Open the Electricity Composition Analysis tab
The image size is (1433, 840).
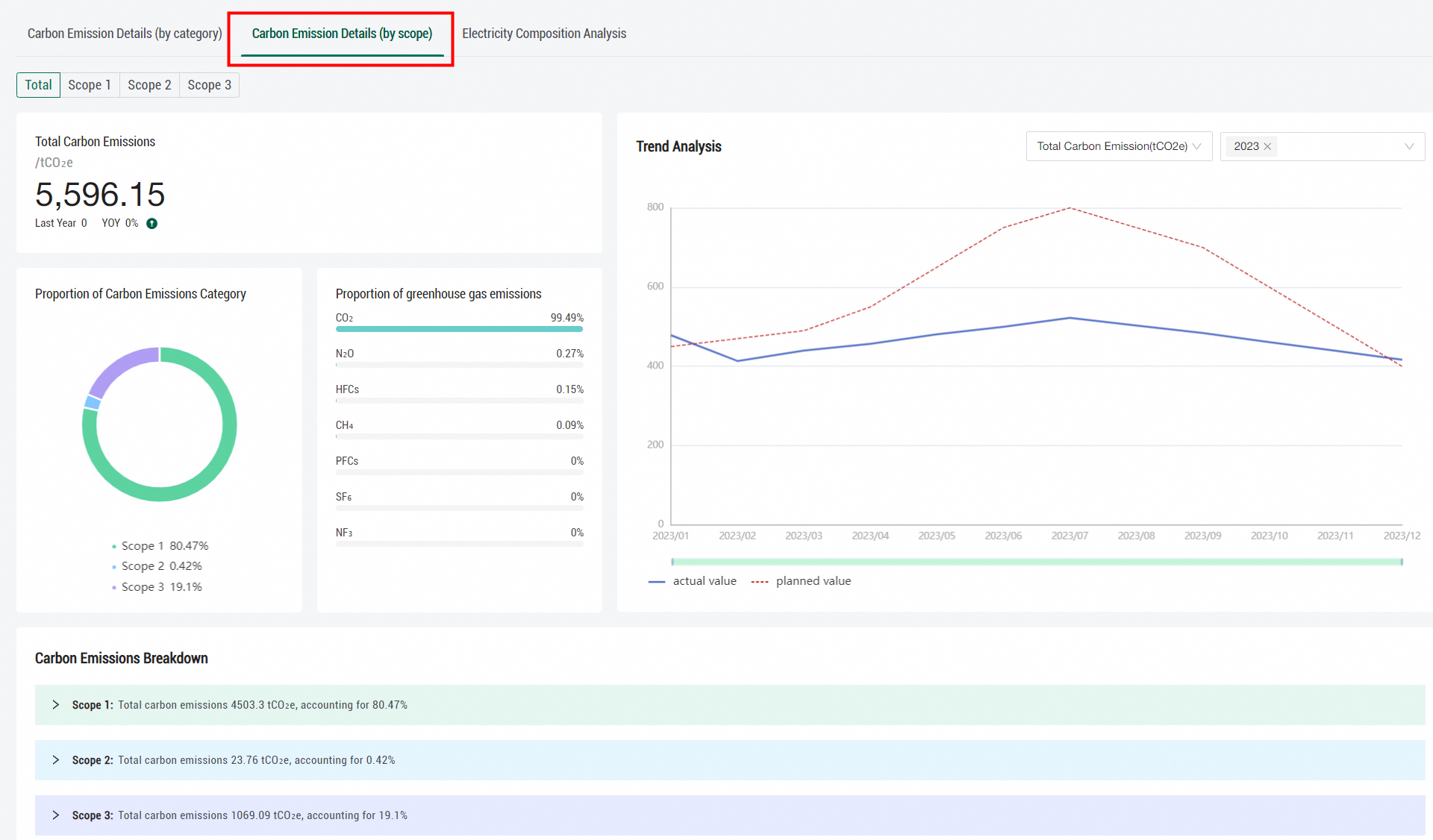coord(543,34)
